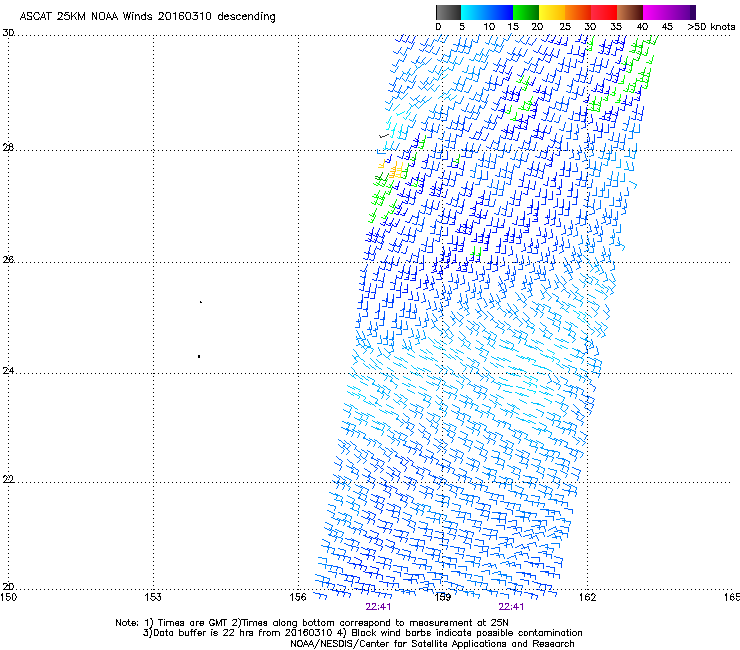Click the latitude label '28'
The image size is (740, 650).
point(8,148)
